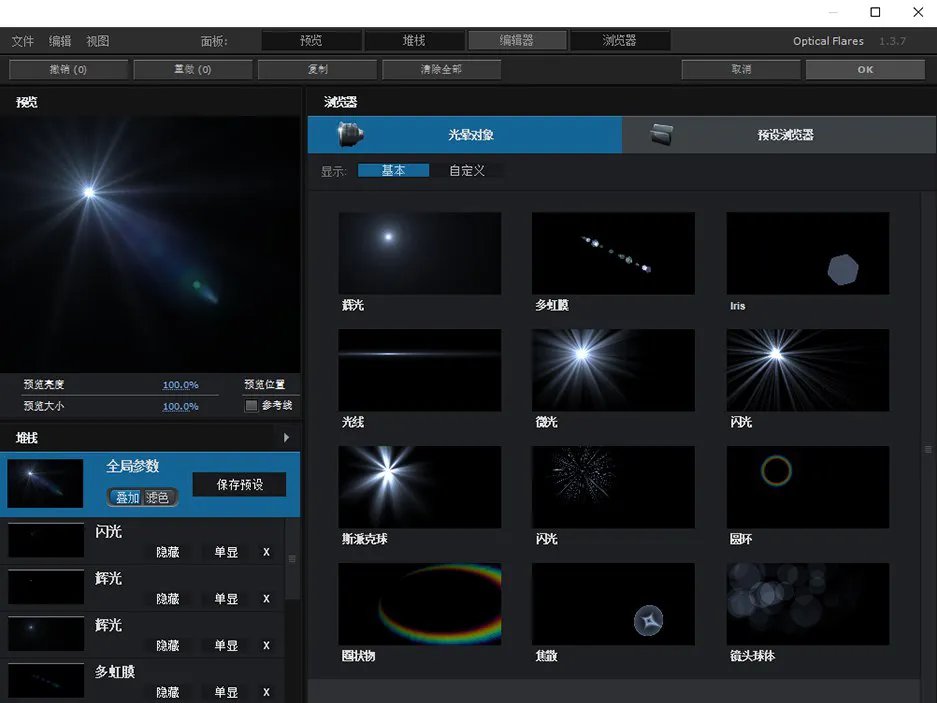
Task: Click the 斯派克球 spike ball element
Action: click(x=419, y=487)
